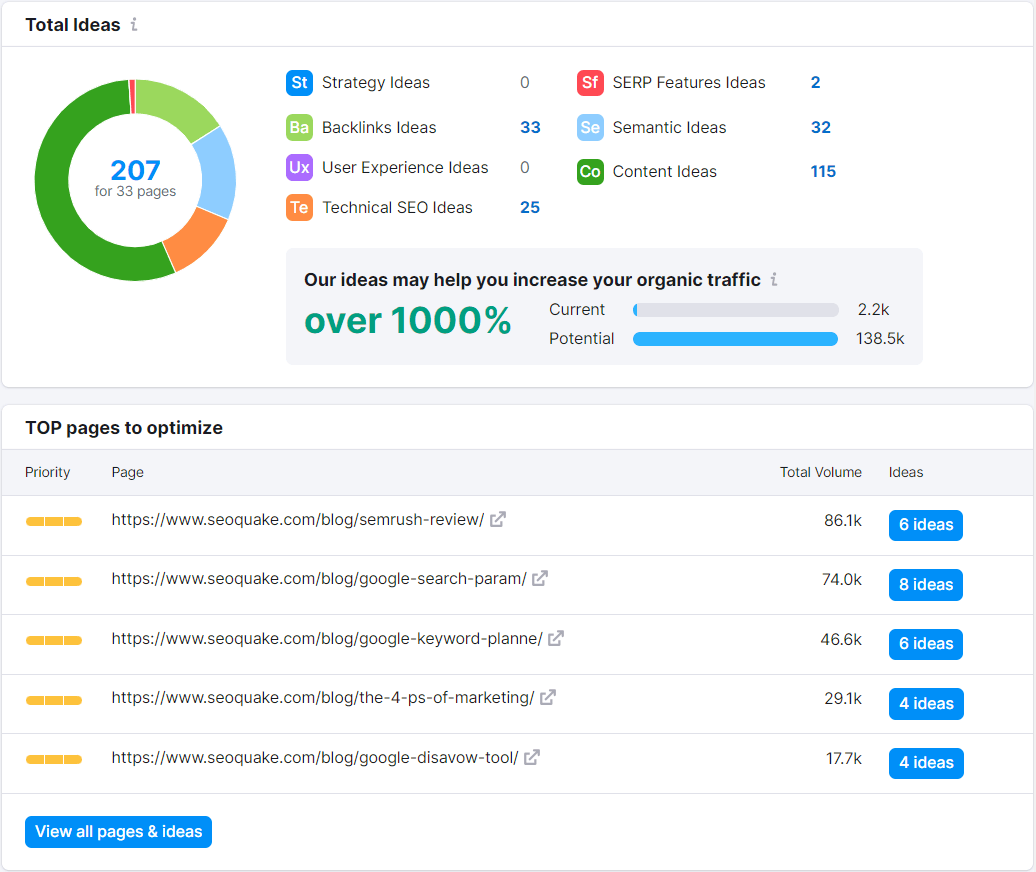Click the info icon beside Total Ideas
The image size is (1036, 872).
[134, 25]
